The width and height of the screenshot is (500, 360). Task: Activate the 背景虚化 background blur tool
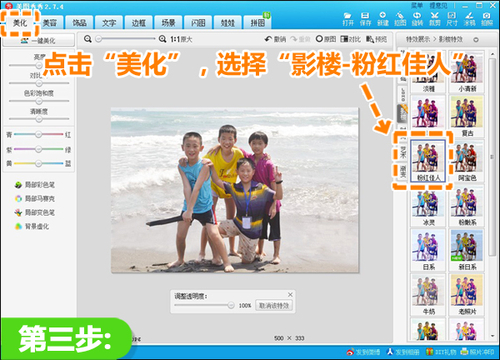32,227
